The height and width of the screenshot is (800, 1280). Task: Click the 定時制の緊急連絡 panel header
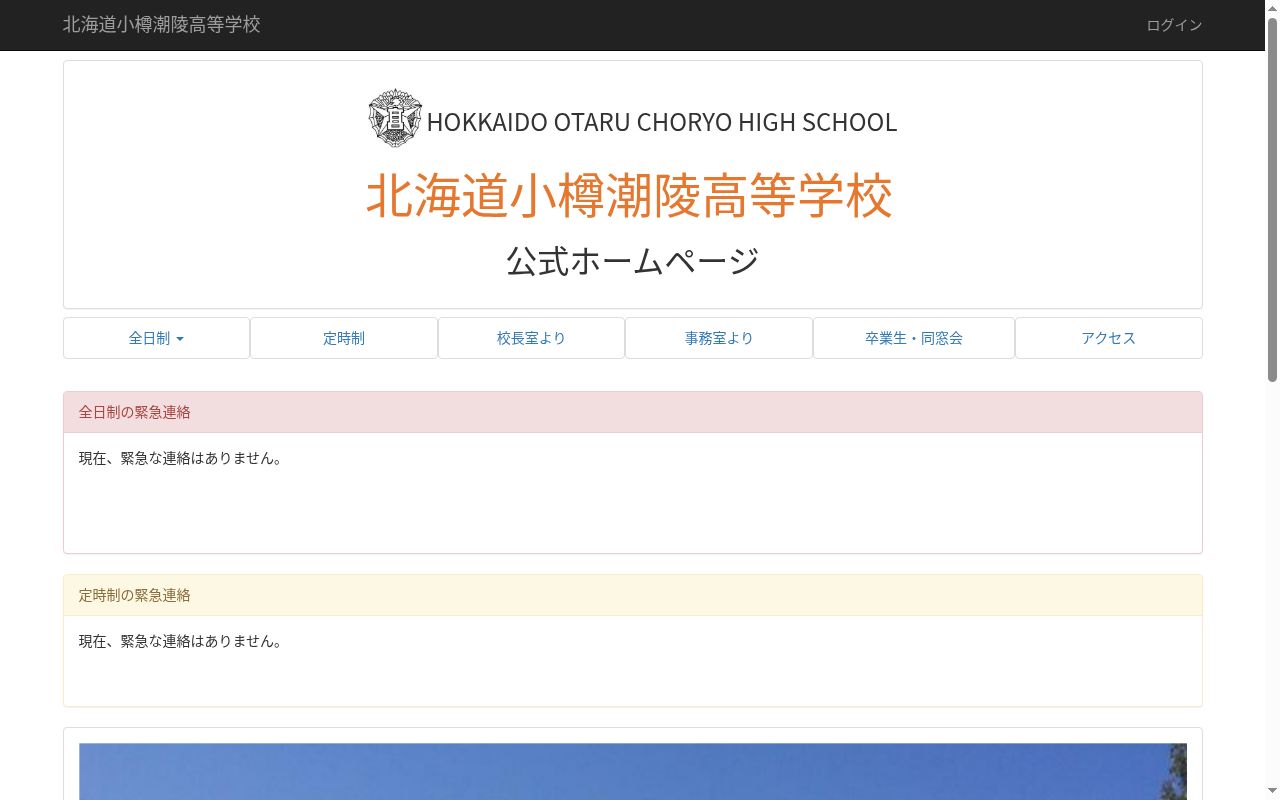point(633,595)
